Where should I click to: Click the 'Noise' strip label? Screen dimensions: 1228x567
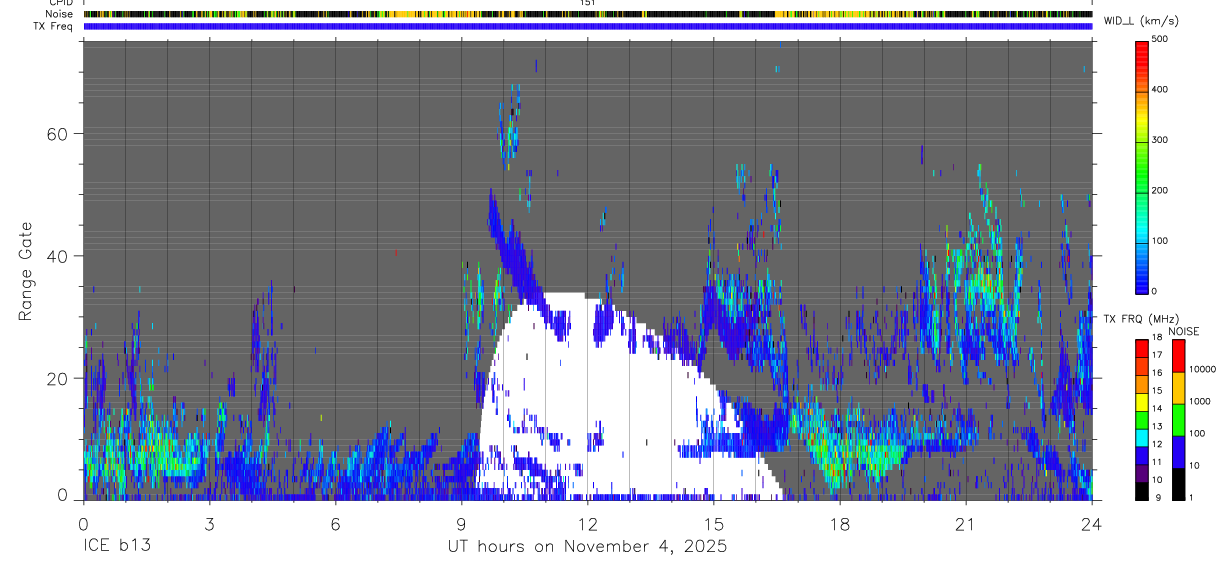pyautogui.click(x=59, y=14)
